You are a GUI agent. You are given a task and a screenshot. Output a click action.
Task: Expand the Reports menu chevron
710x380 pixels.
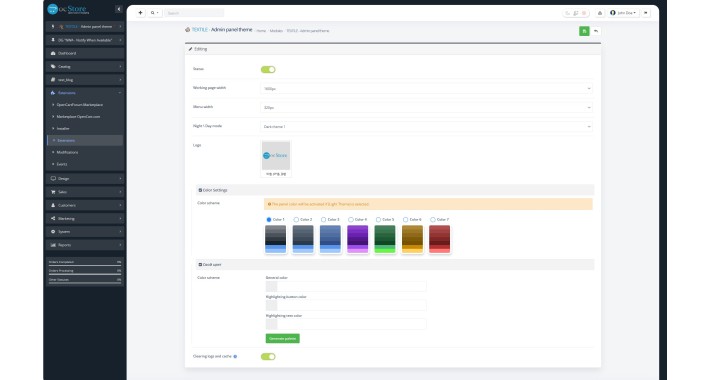pos(120,245)
